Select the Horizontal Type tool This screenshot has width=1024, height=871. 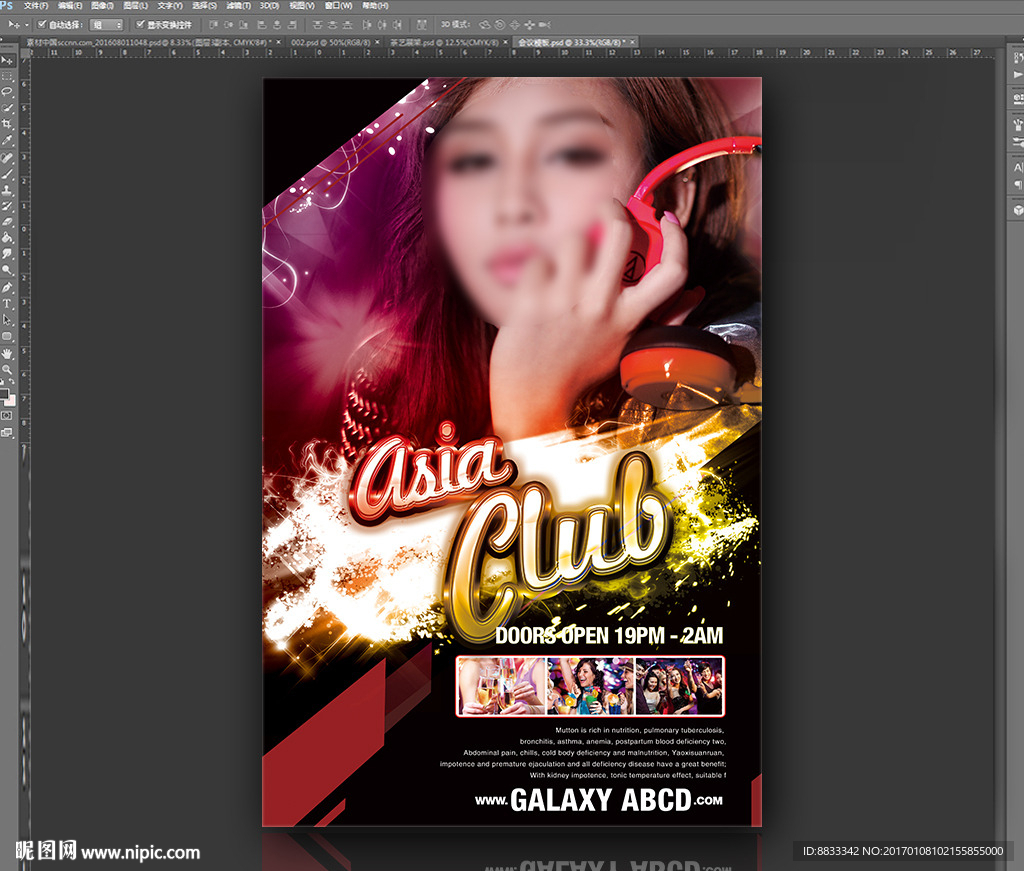(7, 304)
